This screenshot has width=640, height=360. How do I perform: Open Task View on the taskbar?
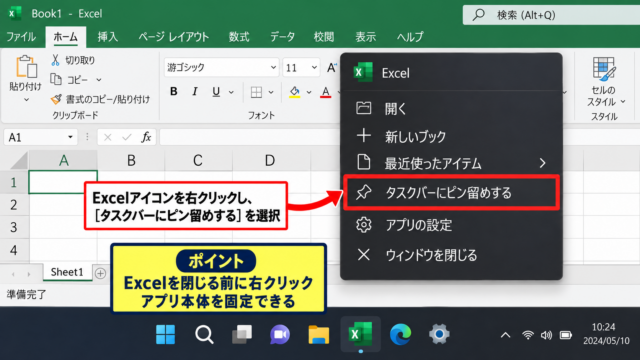pyautogui.click(x=242, y=334)
